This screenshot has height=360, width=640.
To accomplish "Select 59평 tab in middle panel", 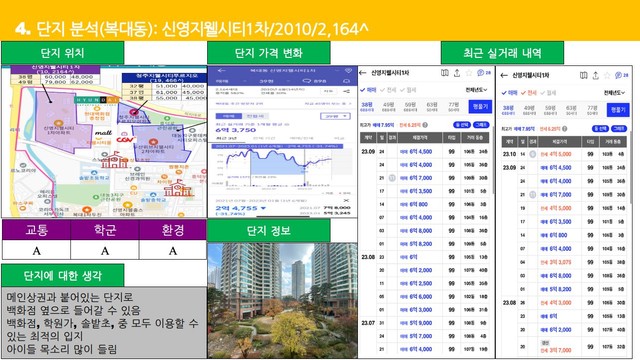I will coord(410,107).
